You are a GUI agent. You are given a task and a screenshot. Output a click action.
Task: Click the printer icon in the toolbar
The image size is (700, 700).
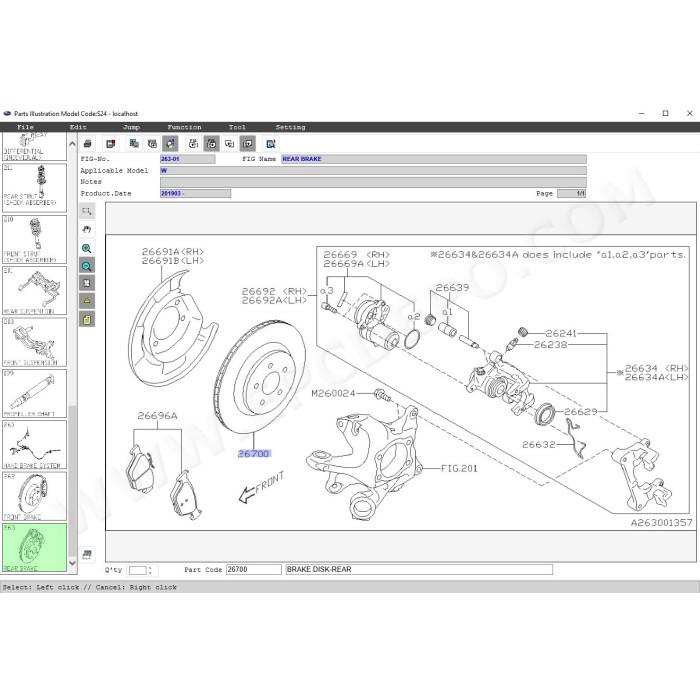[x=88, y=144]
